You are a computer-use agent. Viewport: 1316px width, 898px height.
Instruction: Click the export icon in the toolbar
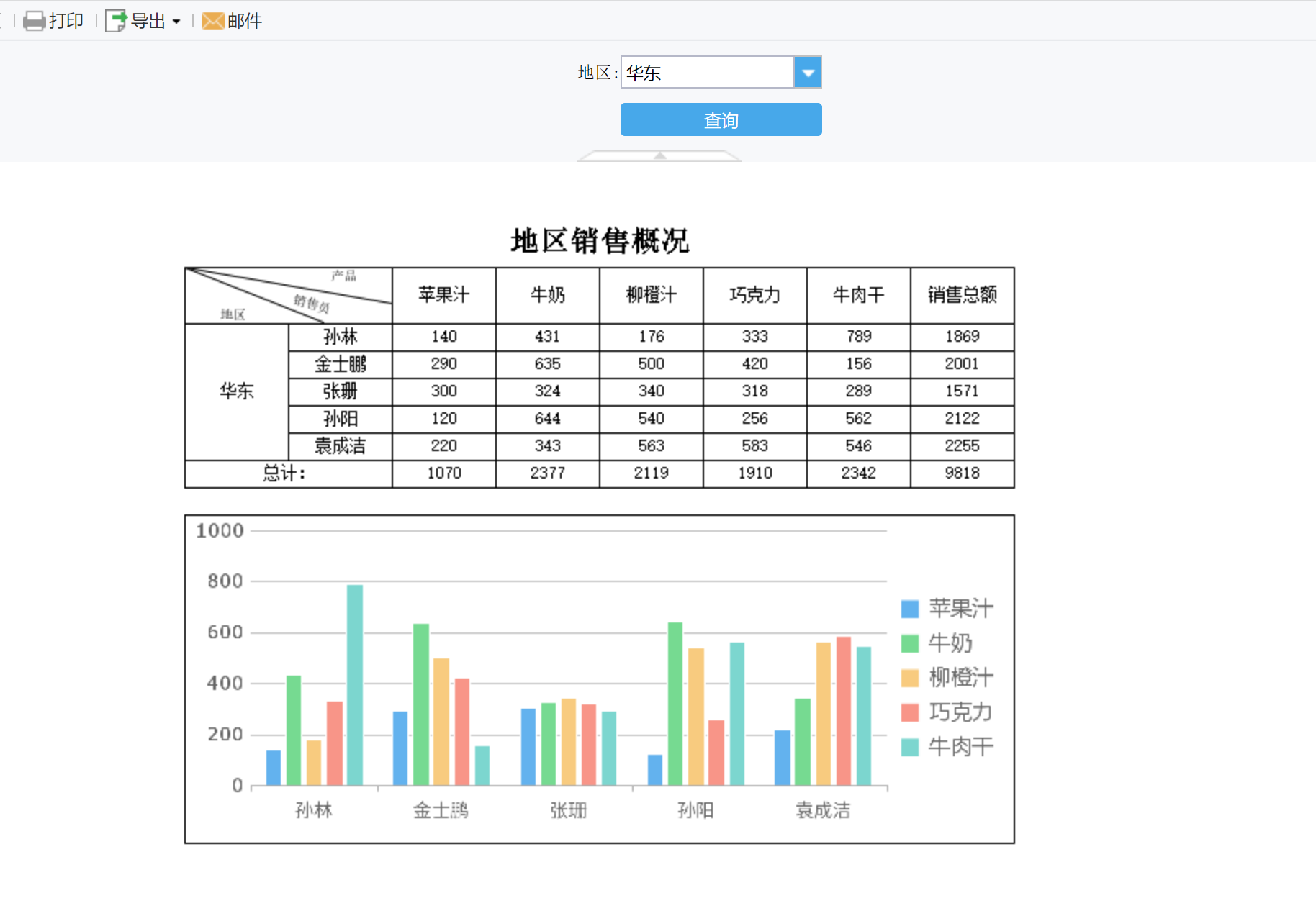point(116,21)
